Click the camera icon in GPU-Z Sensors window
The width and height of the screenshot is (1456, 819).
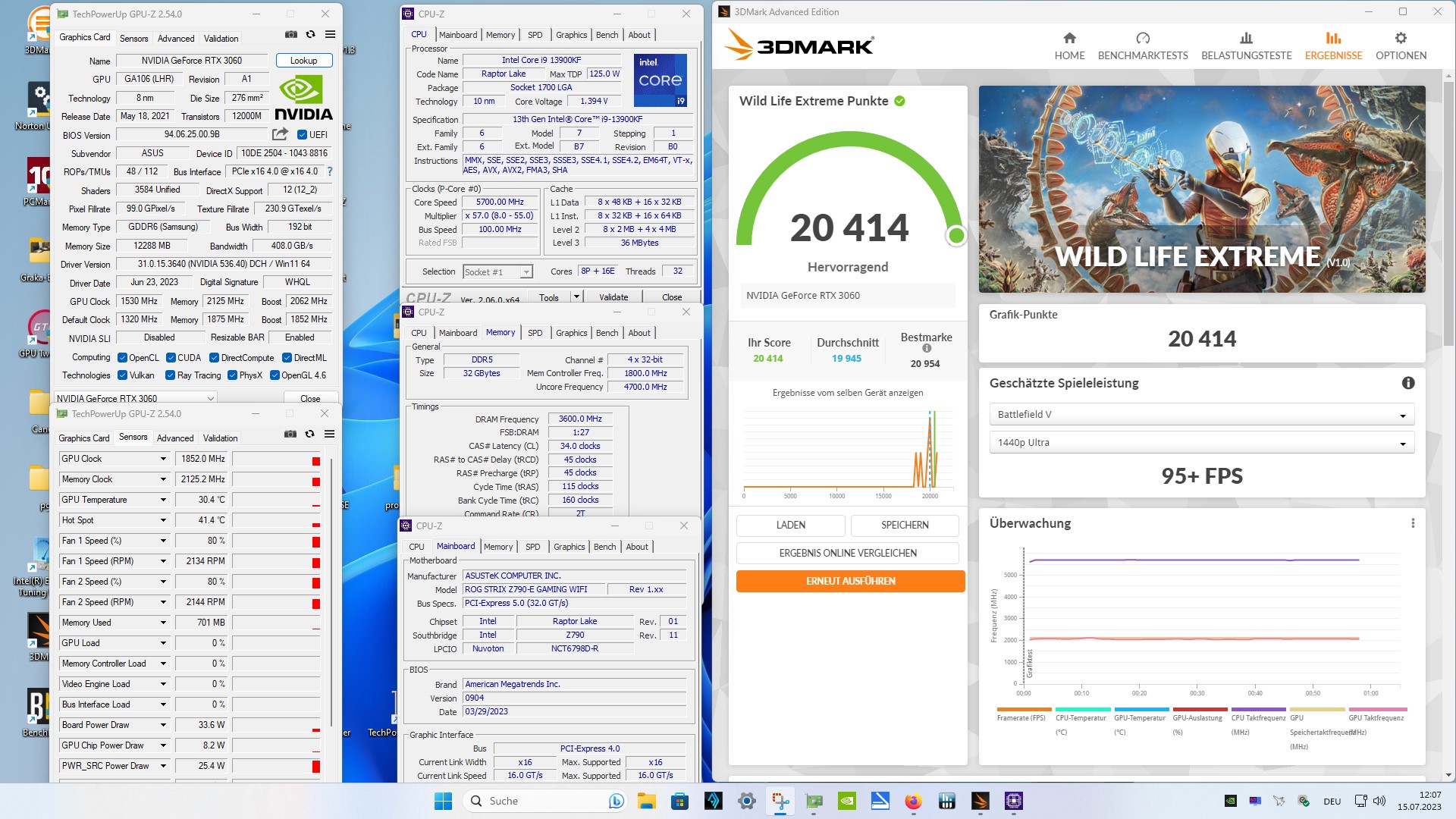[x=290, y=435]
